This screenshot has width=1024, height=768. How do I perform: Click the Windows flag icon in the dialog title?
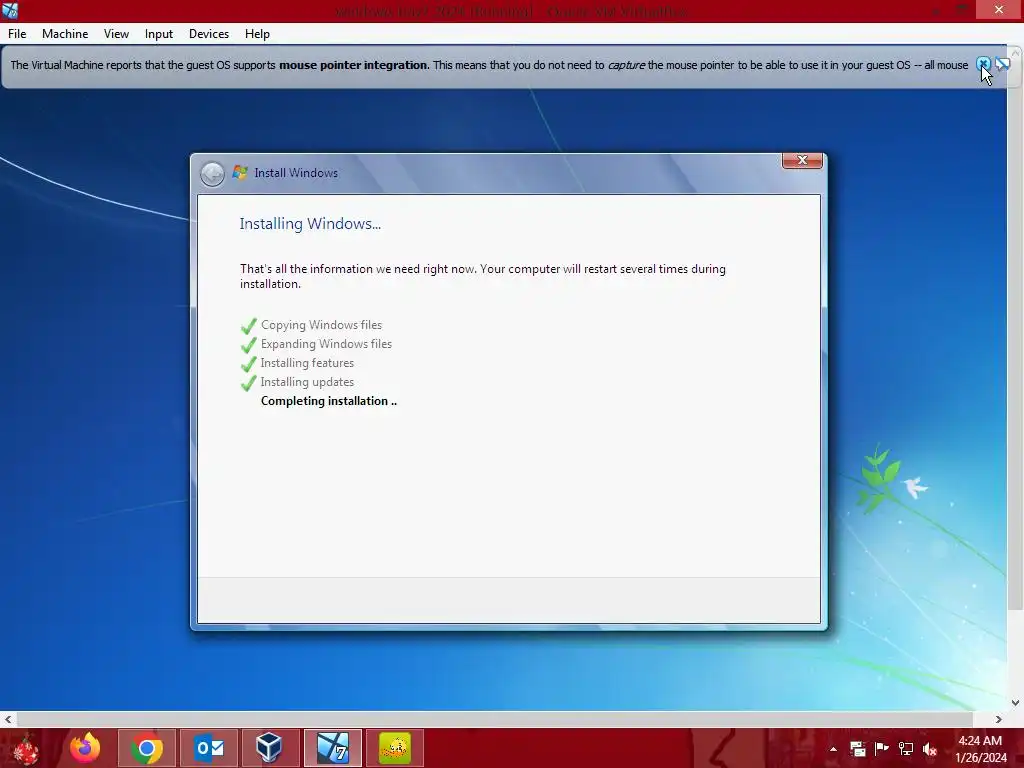coord(240,172)
